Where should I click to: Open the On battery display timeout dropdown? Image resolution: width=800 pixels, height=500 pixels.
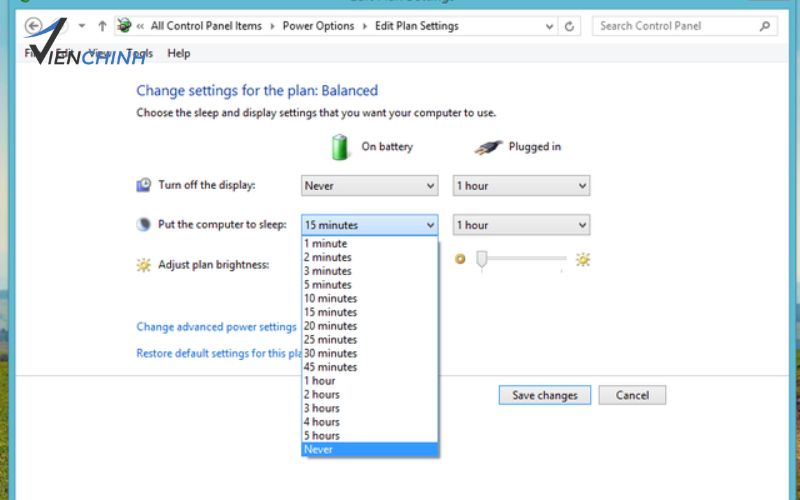(369, 186)
